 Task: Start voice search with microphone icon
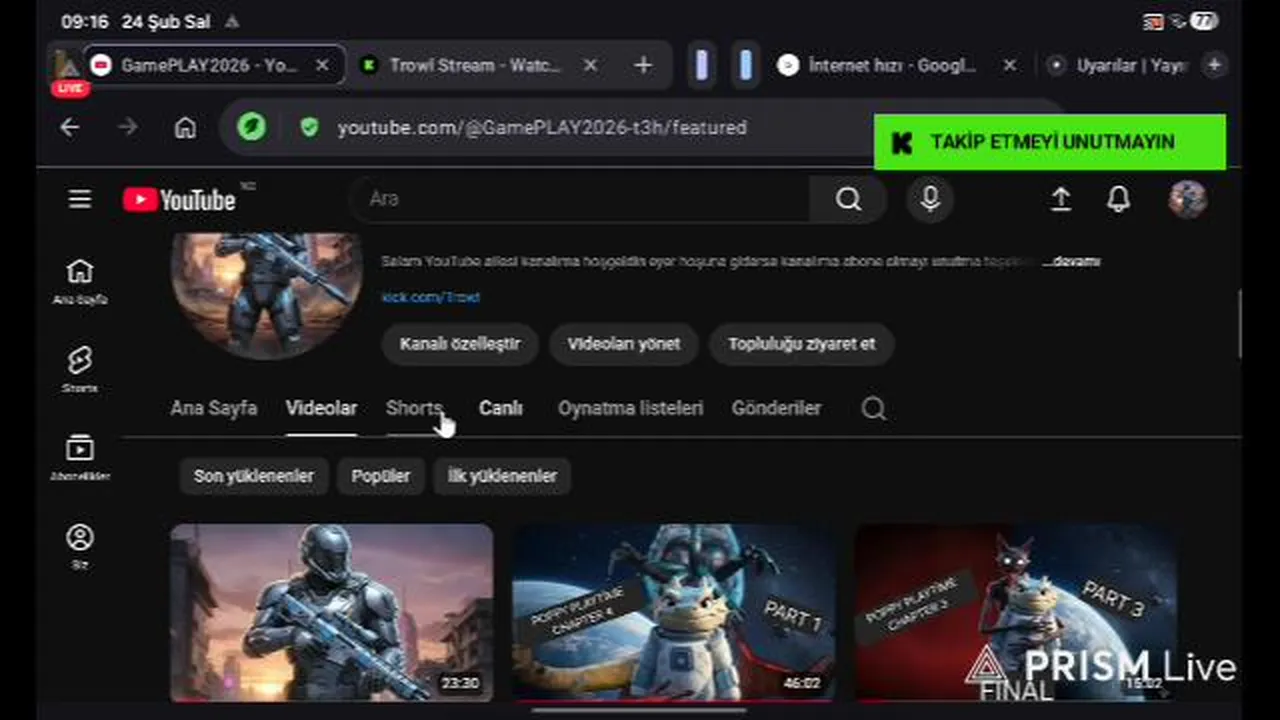tap(930, 199)
